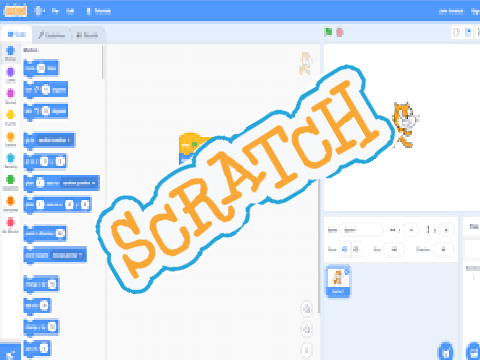
Task: Toggle the show sprite eye button
Action: point(345,249)
